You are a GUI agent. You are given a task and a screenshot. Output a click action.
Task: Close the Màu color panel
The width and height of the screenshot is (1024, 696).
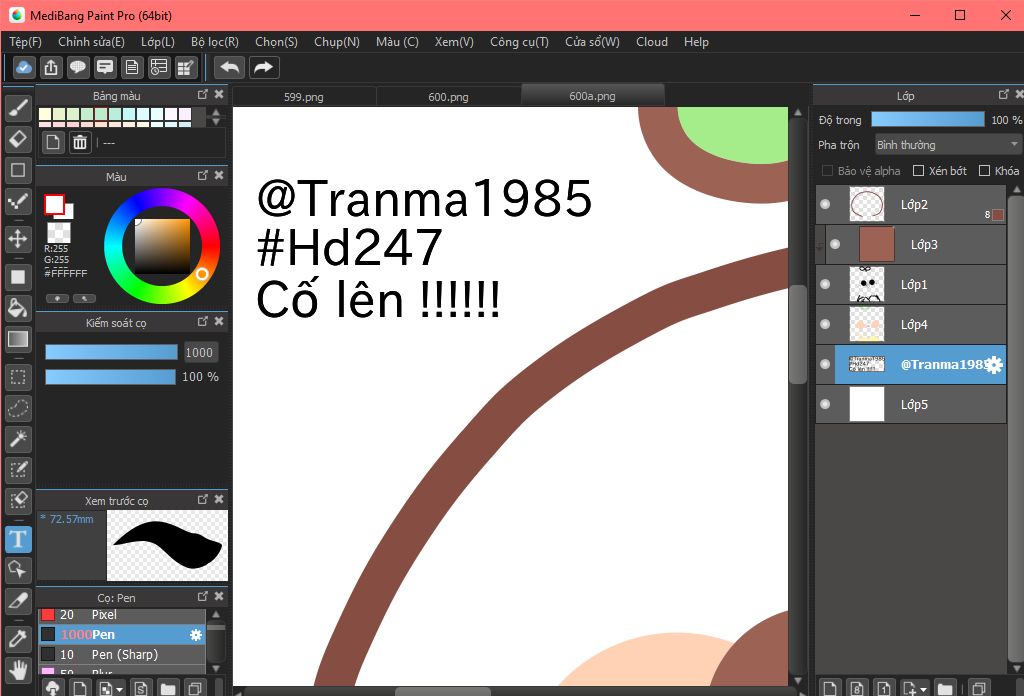click(219, 175)
